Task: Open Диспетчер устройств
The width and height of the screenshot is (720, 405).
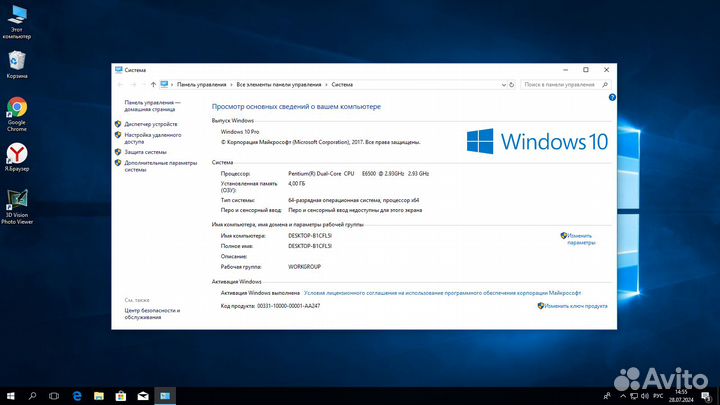Action: (151, 124)
